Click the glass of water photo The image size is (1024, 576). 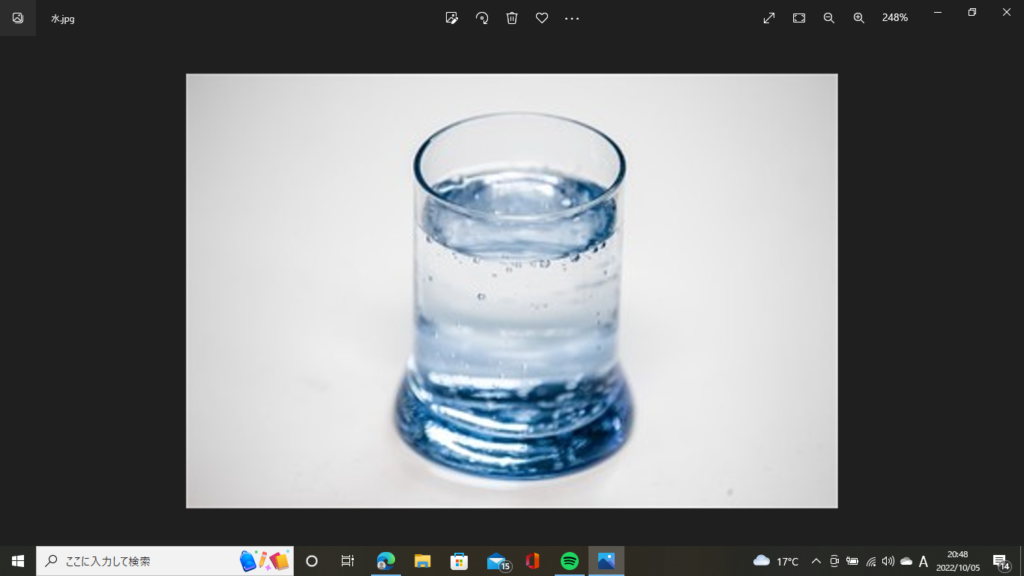click(x=512, y=291)
